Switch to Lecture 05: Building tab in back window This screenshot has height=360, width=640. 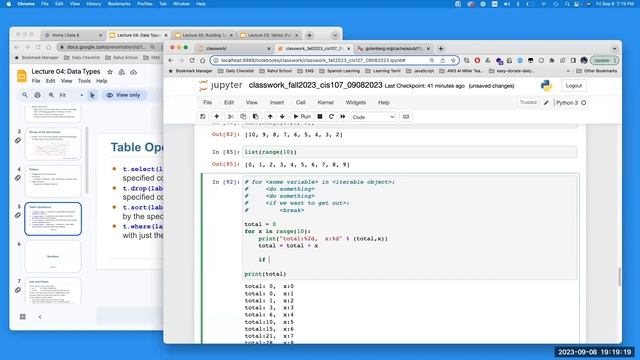tap(203, 36)
